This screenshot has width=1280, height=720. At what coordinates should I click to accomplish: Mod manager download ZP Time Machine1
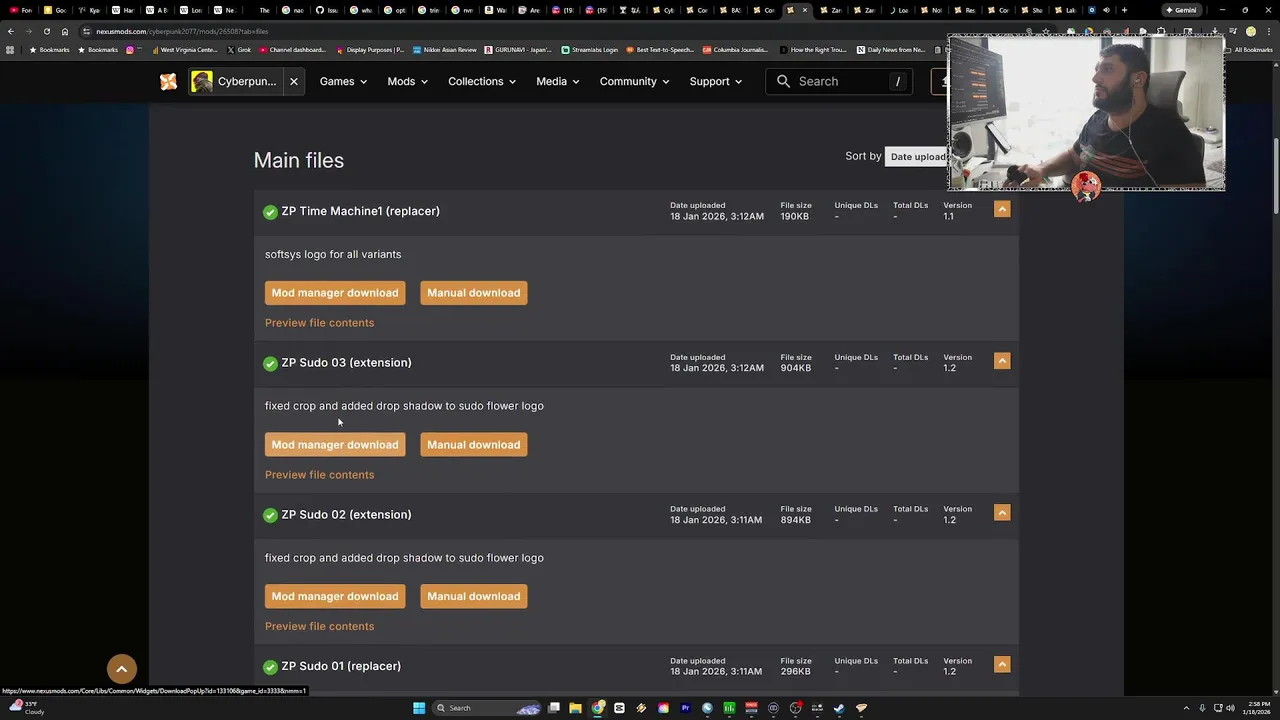point(335,293)
